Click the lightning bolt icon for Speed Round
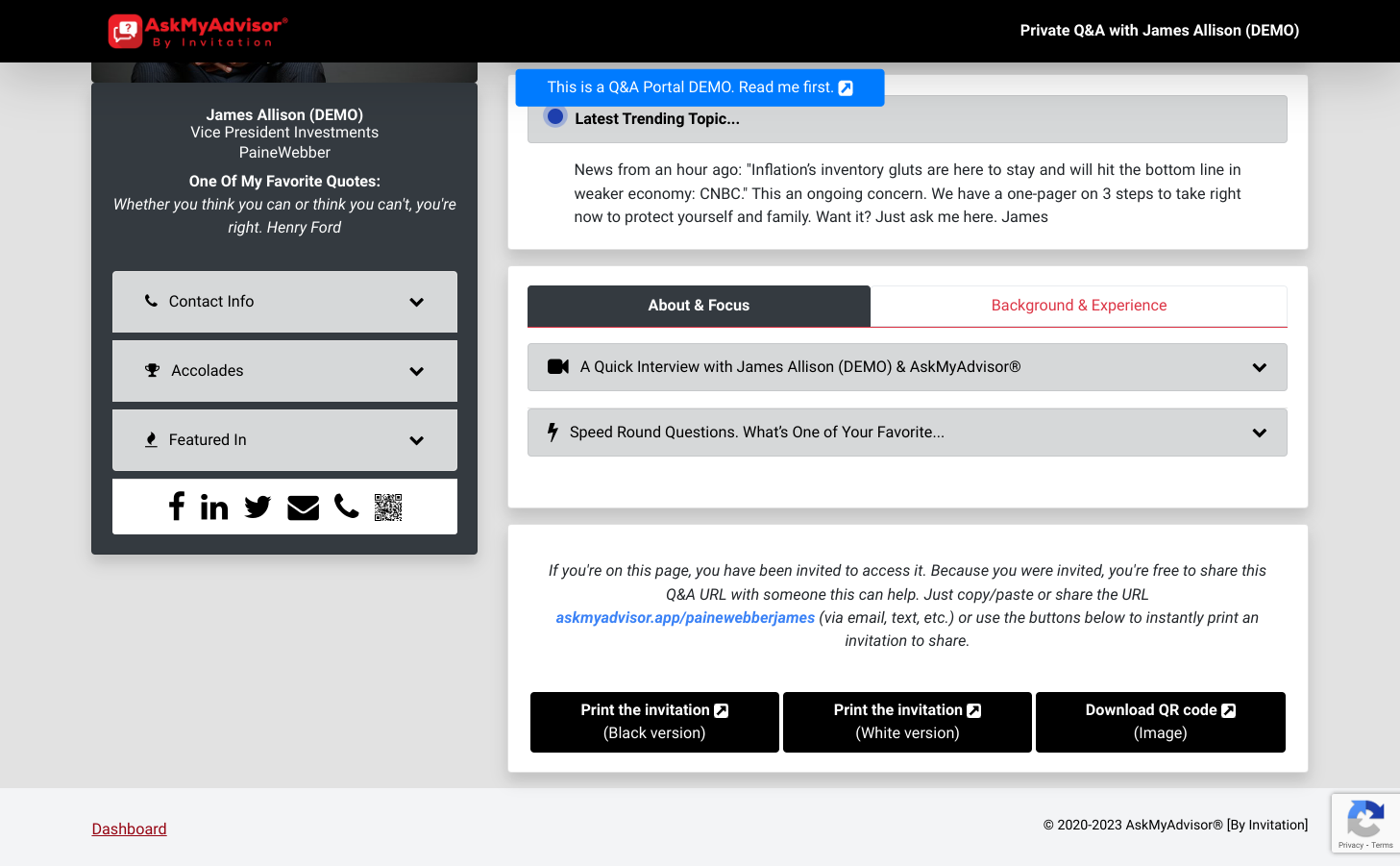1400x866 pixels. (x=553, y=433)
